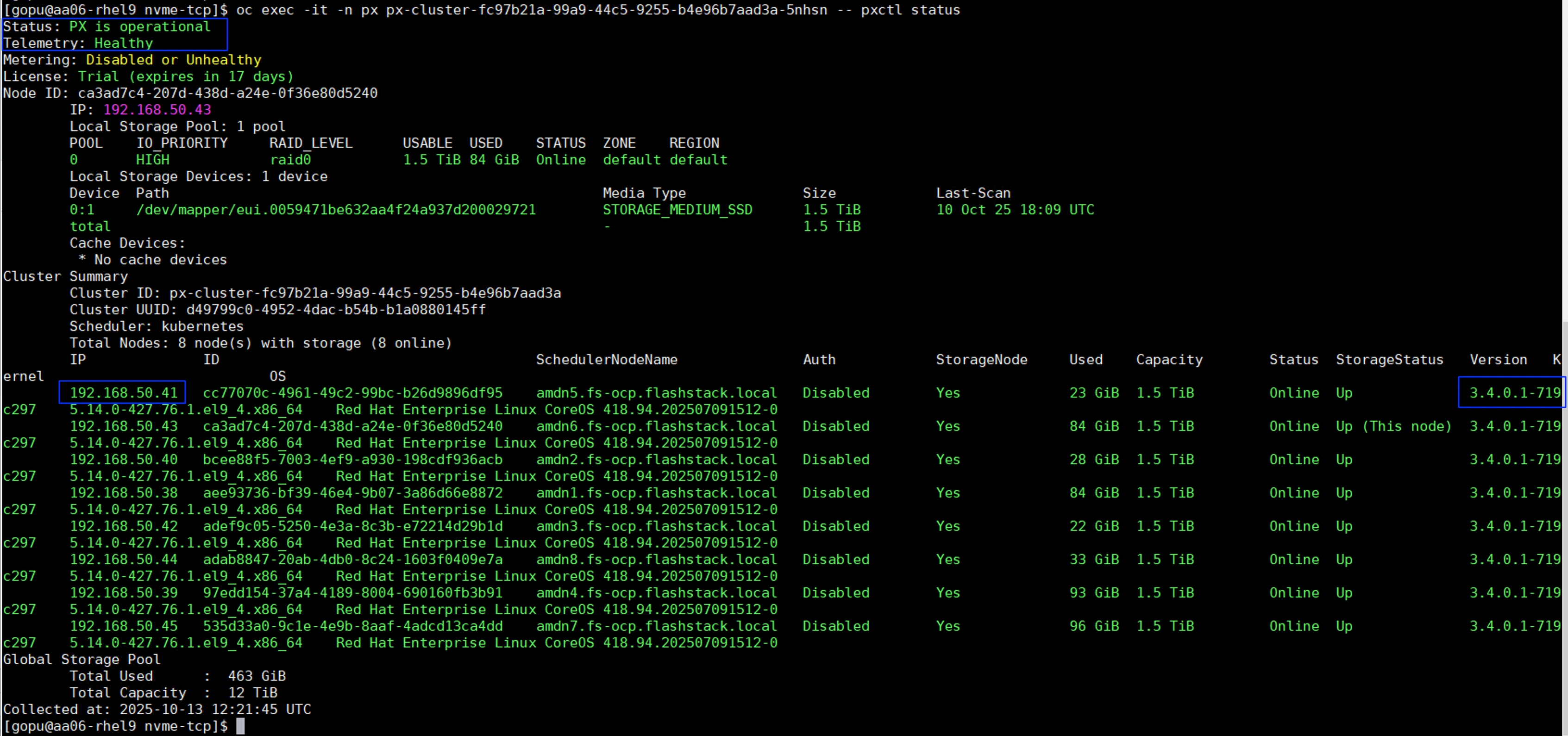Click scheduler node amdn7.fs-ocp.flashstack.local

point(656,626)
